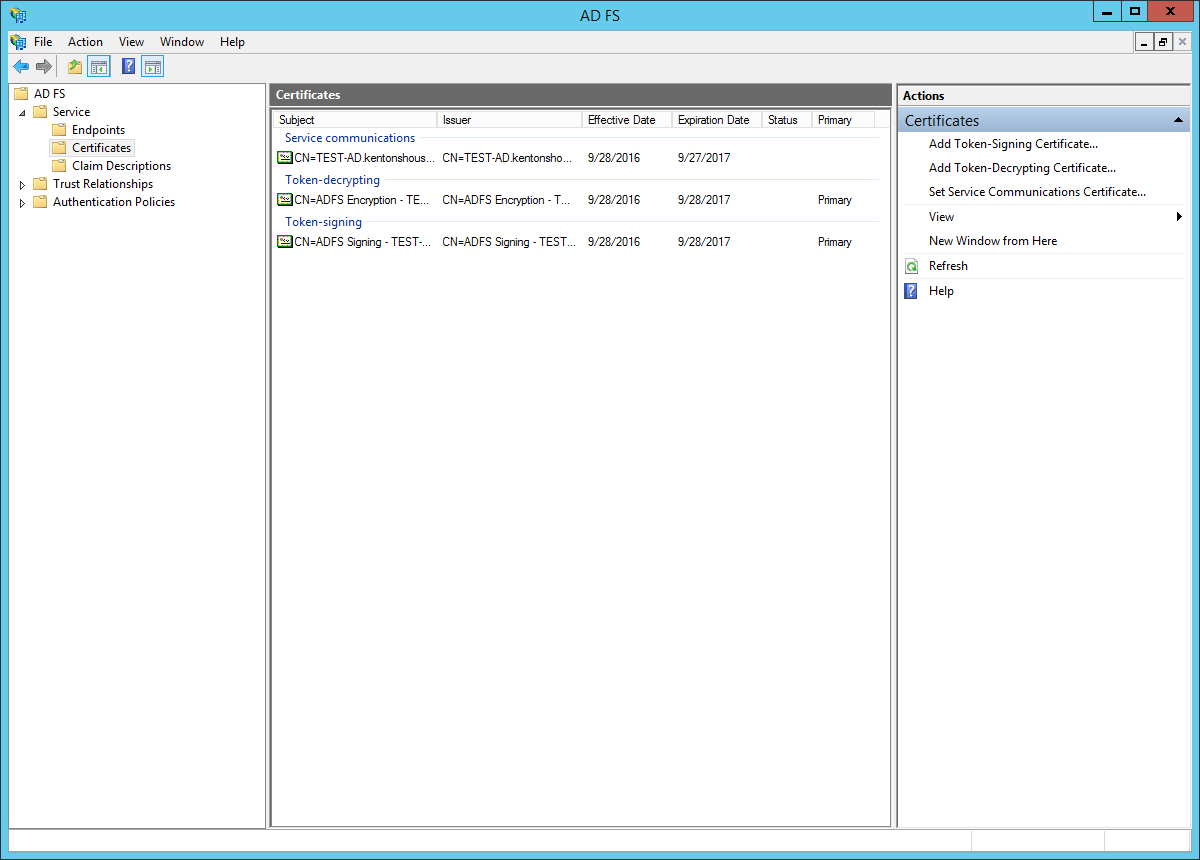Screen dimensions: 1200x860
Task: Click the AD FS root folder icon
Action: [x=21, y=94]
